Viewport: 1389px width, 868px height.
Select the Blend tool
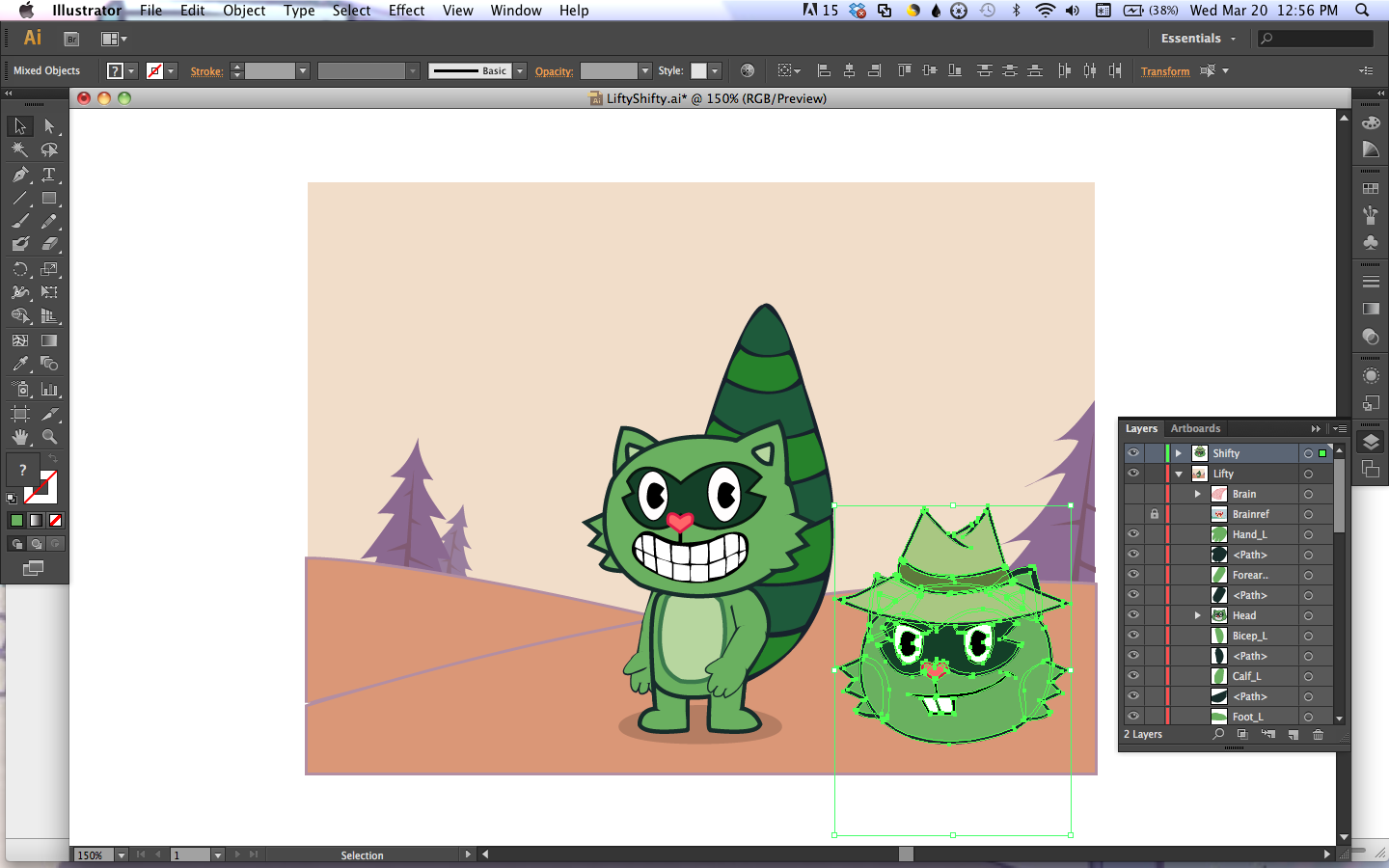49,364
